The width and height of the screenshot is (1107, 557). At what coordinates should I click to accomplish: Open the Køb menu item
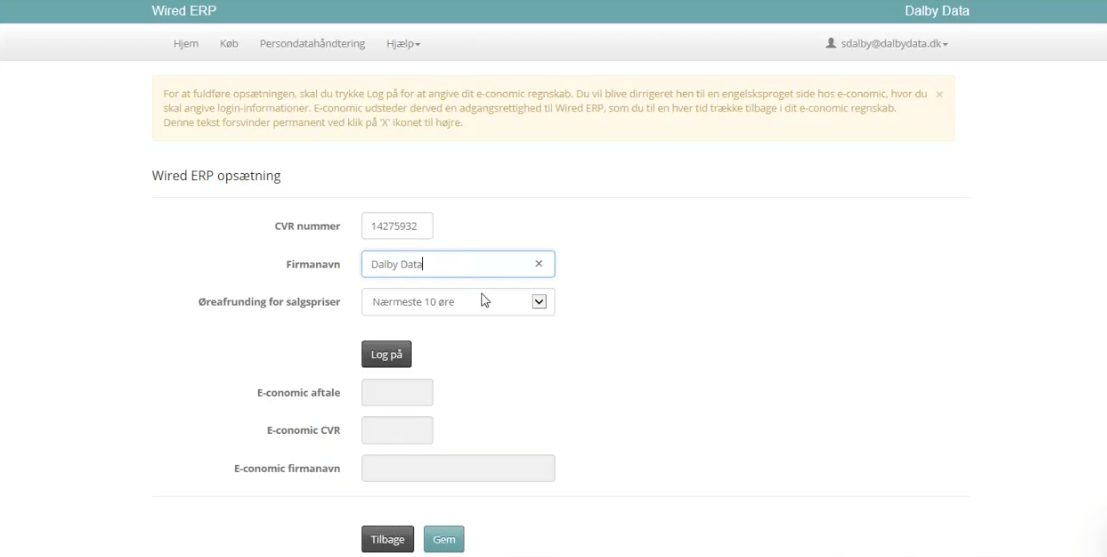pyautogui.click(x=229, y=44)
